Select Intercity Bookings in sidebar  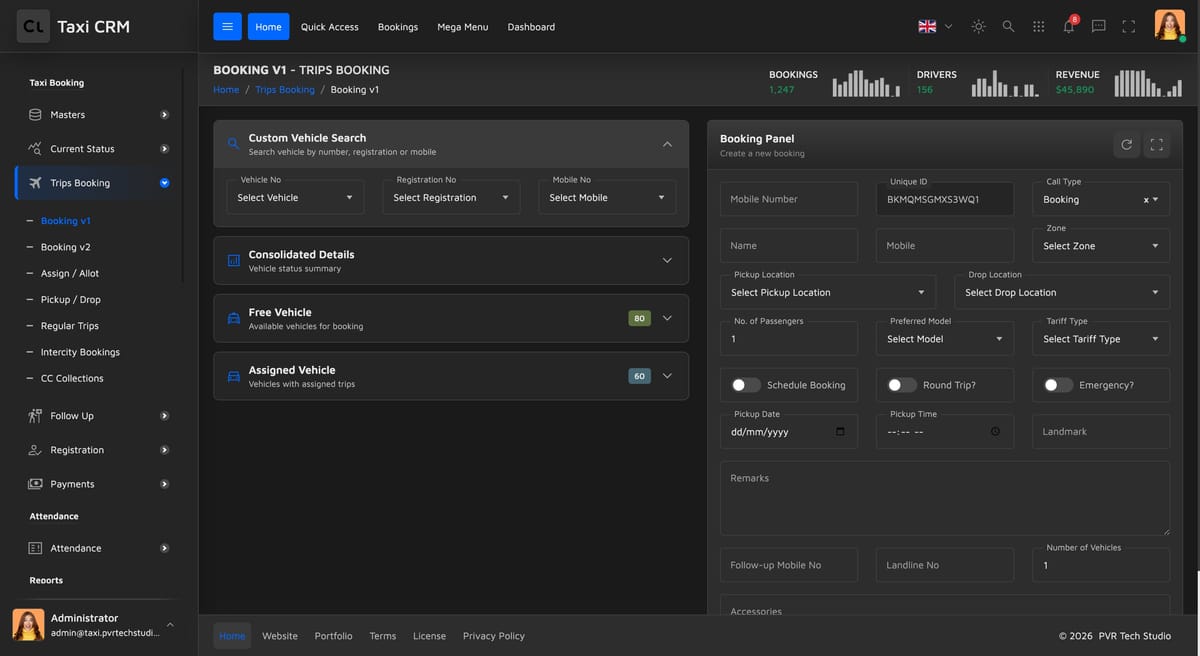pos(80,352)
